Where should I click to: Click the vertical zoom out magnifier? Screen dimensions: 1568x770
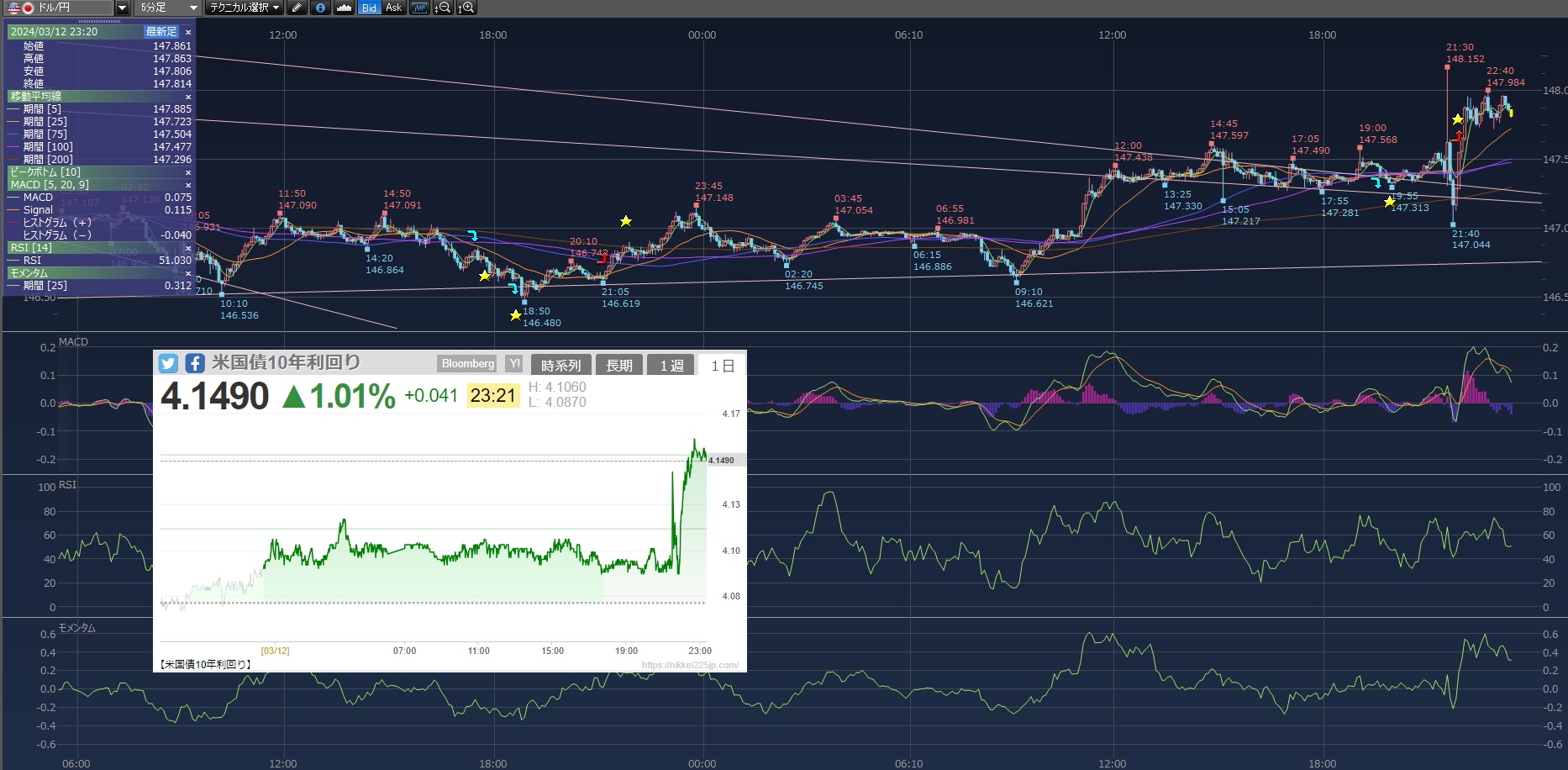[x=442, y=8]
